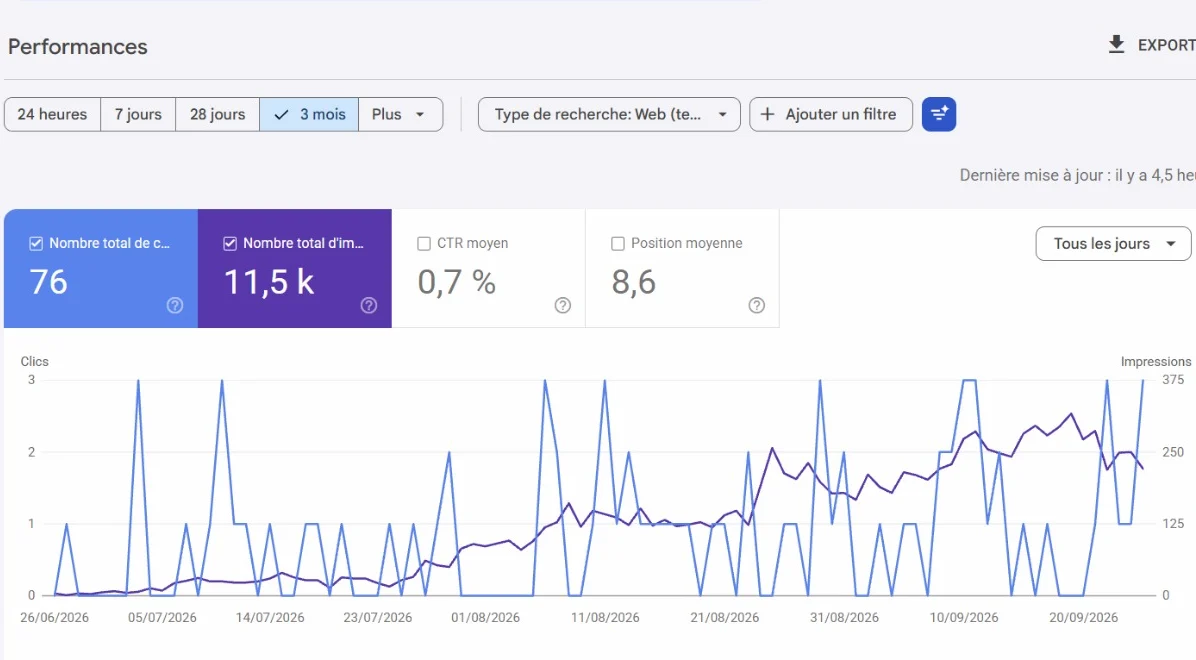Click the 21/08/2026 date label
The width and height of the screenshot is (1196, 660).
point(725,617)
